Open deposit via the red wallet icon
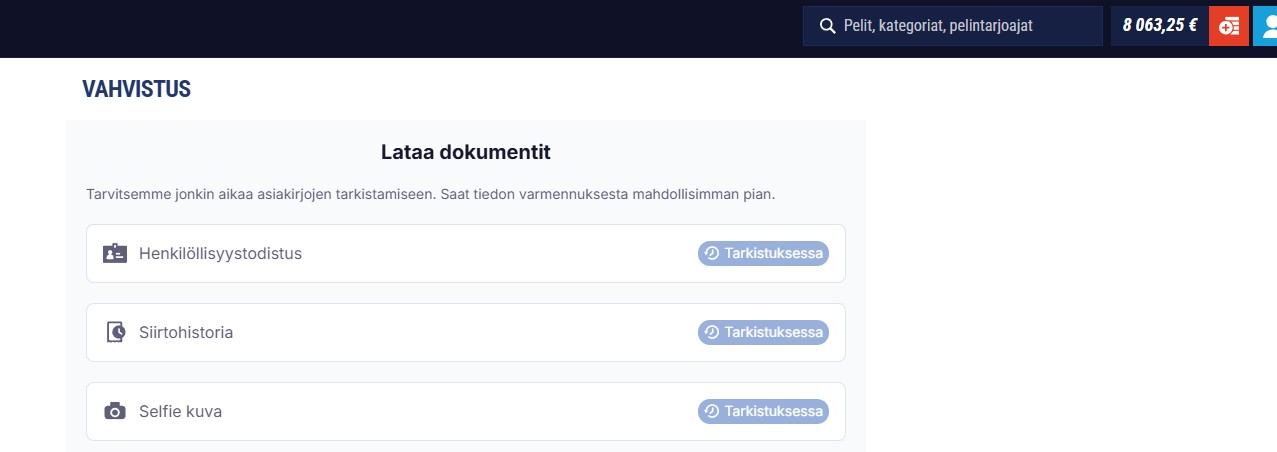This screenshot has height=452, width=1277. click(1228, 26)
